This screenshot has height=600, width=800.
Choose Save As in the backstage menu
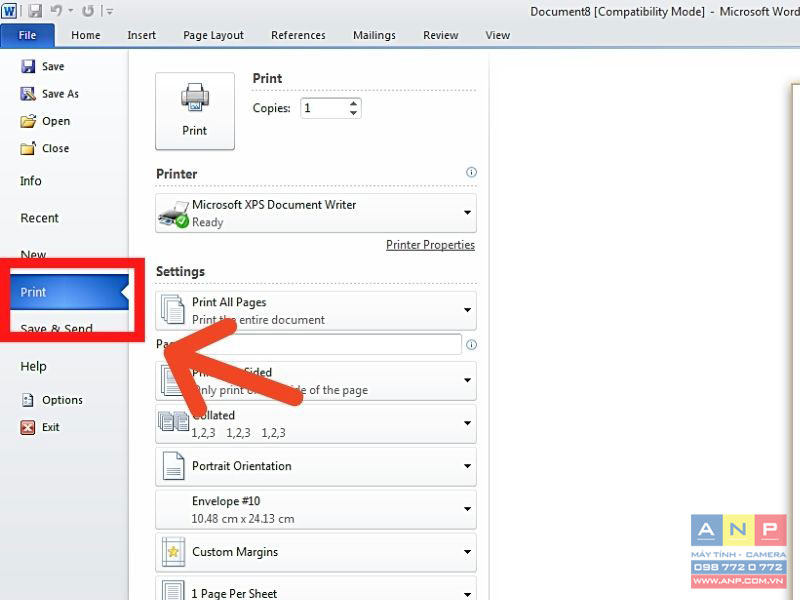click(49, 94)
